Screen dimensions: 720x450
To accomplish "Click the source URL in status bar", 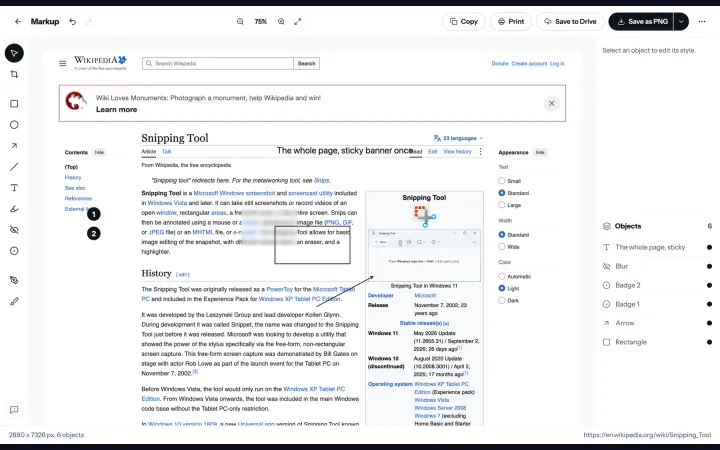I will coord(647,435).
